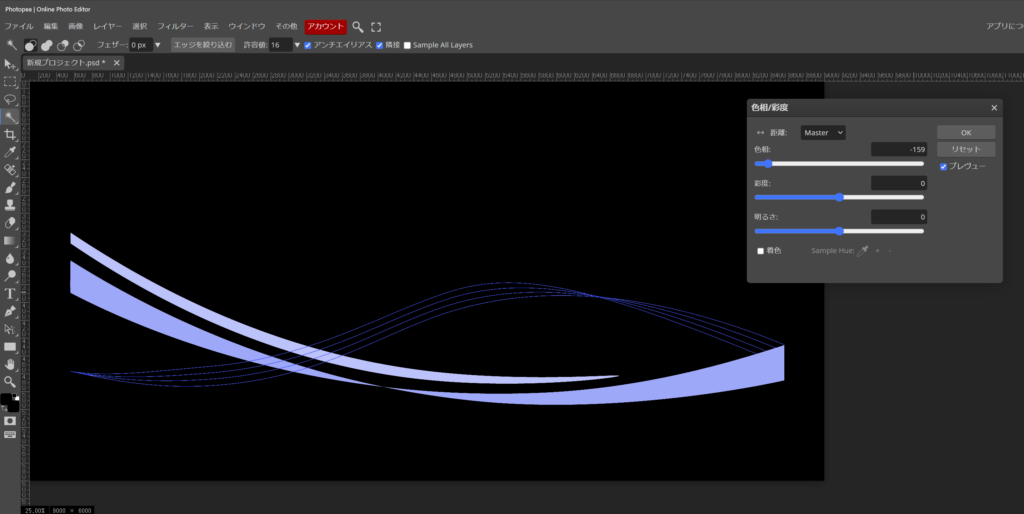Image resolution: width=1024 pixels, height=514 pixels.
Task: Select the Zoom magnifier tool in the left toolbar
Action: pos(10,381)
